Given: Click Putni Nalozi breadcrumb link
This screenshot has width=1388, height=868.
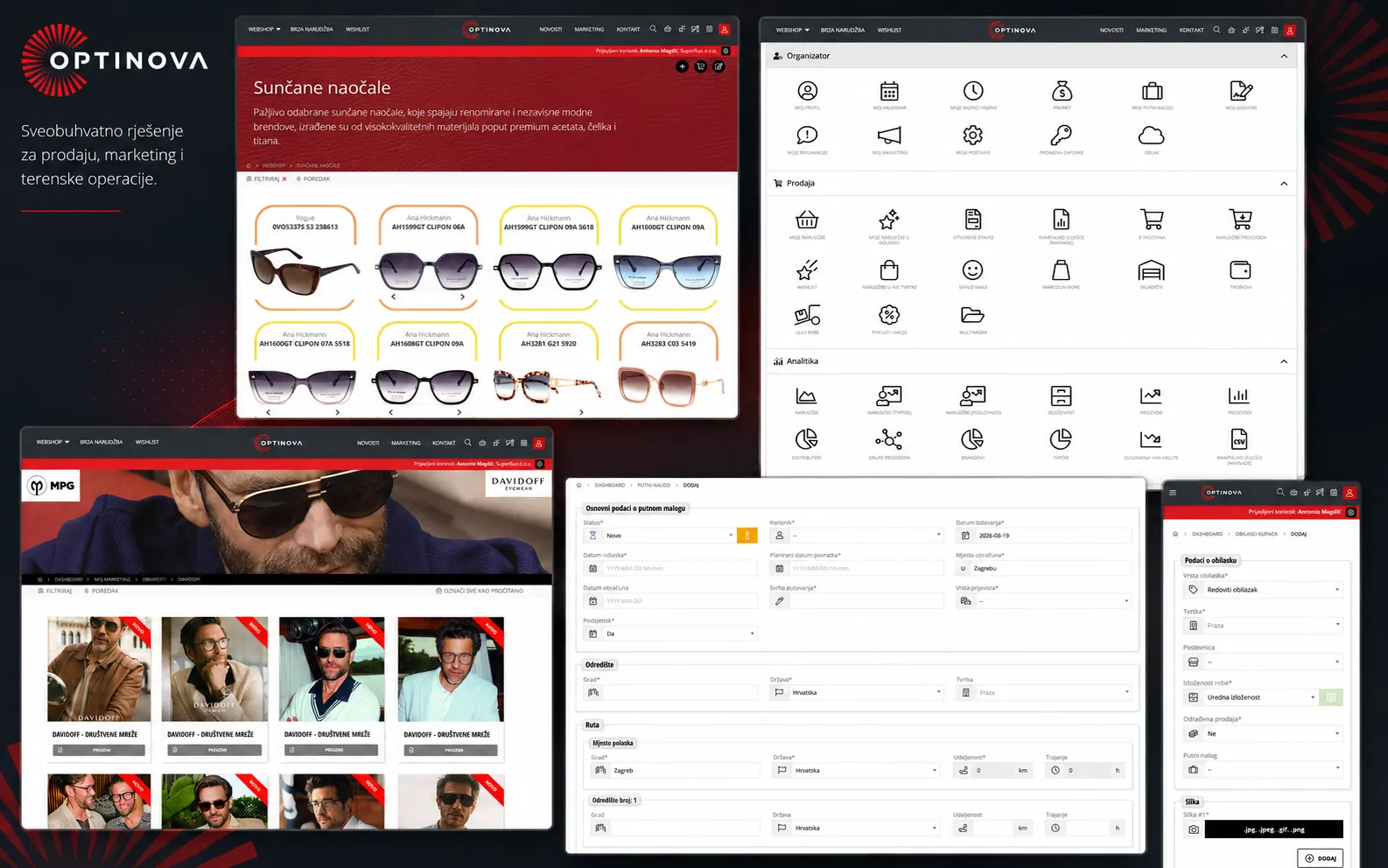Looking at the screenshot, I should tap(654, 485).
